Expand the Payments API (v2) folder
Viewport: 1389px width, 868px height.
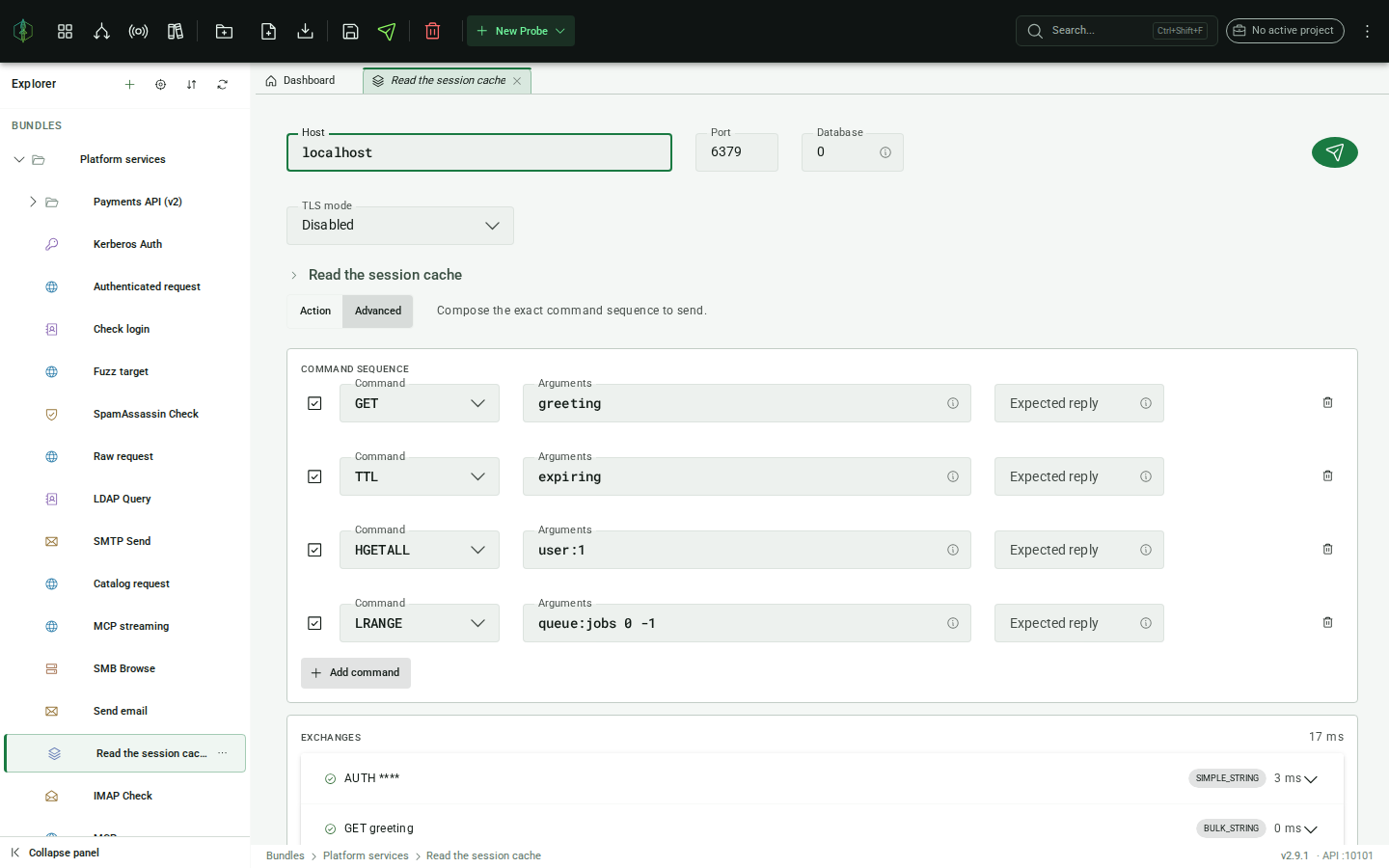coord(33,202)
